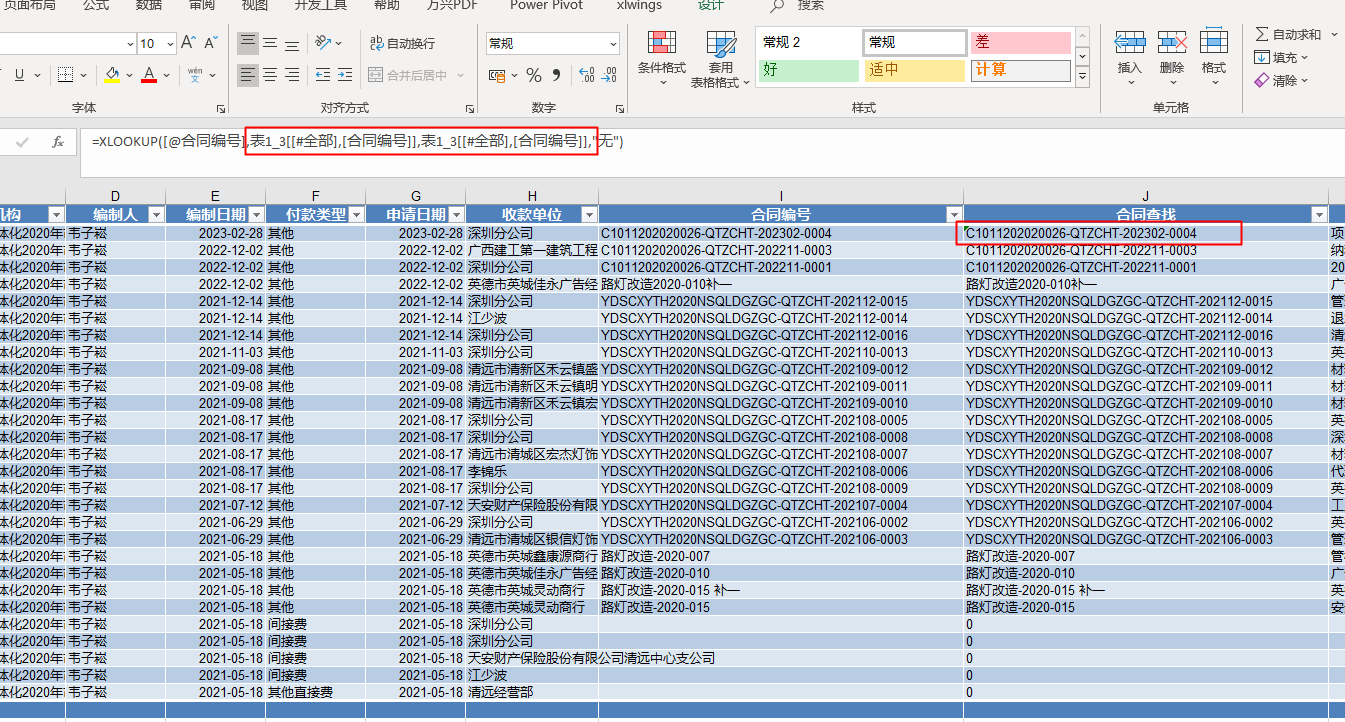
Task: Open the font color dropdown arrow
Action: pyautogui.click(x=166, y=75)
